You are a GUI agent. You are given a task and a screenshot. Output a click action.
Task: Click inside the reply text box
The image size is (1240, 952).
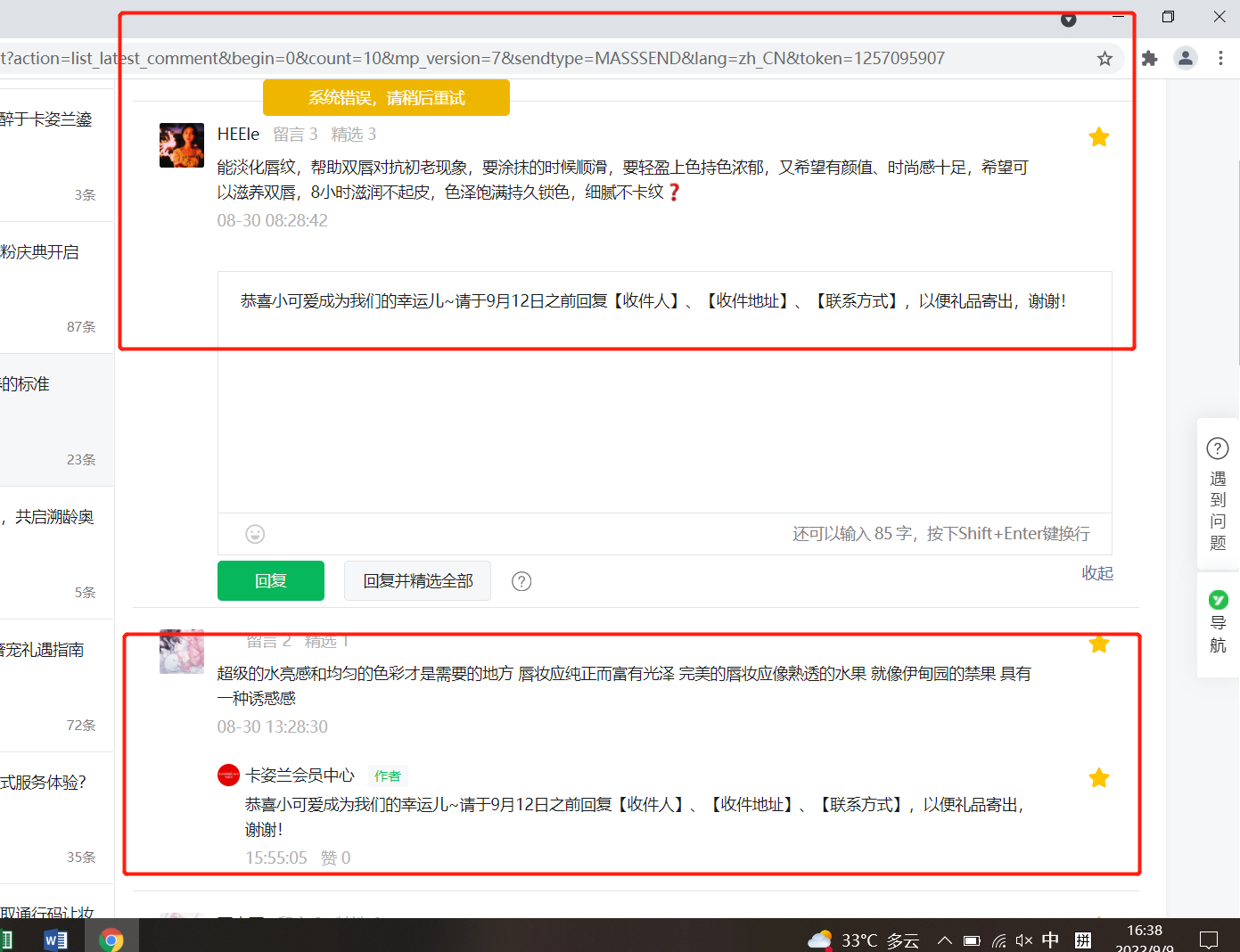click(x=665, y=392)
